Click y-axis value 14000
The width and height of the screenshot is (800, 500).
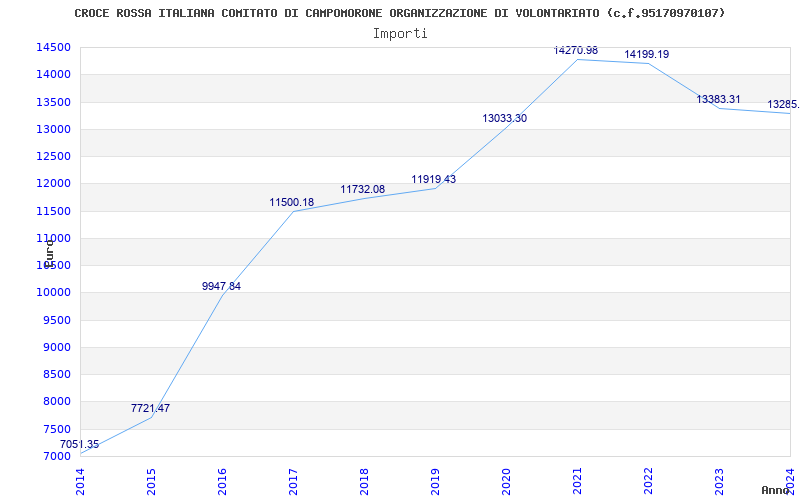coord(53,74)
